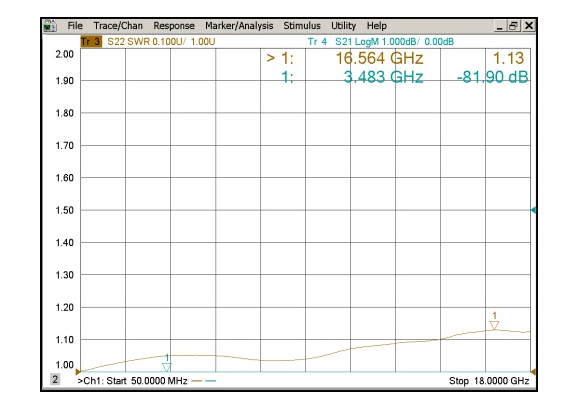Select the Tr 4 S21 LogM trace label
Screen dimensions: 577x406
(x=380, y=42)
